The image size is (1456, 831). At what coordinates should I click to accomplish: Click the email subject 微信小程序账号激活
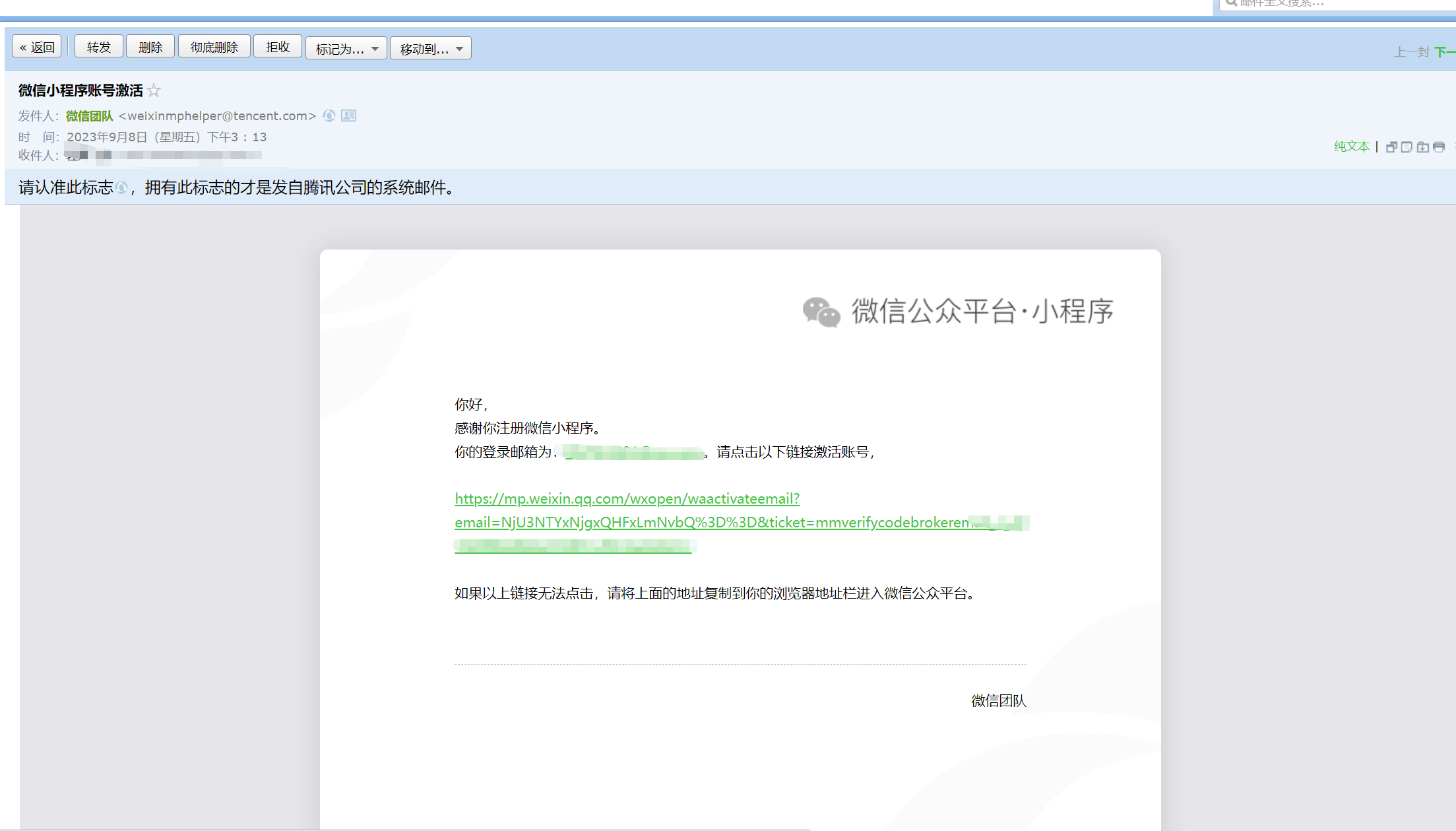80,90
